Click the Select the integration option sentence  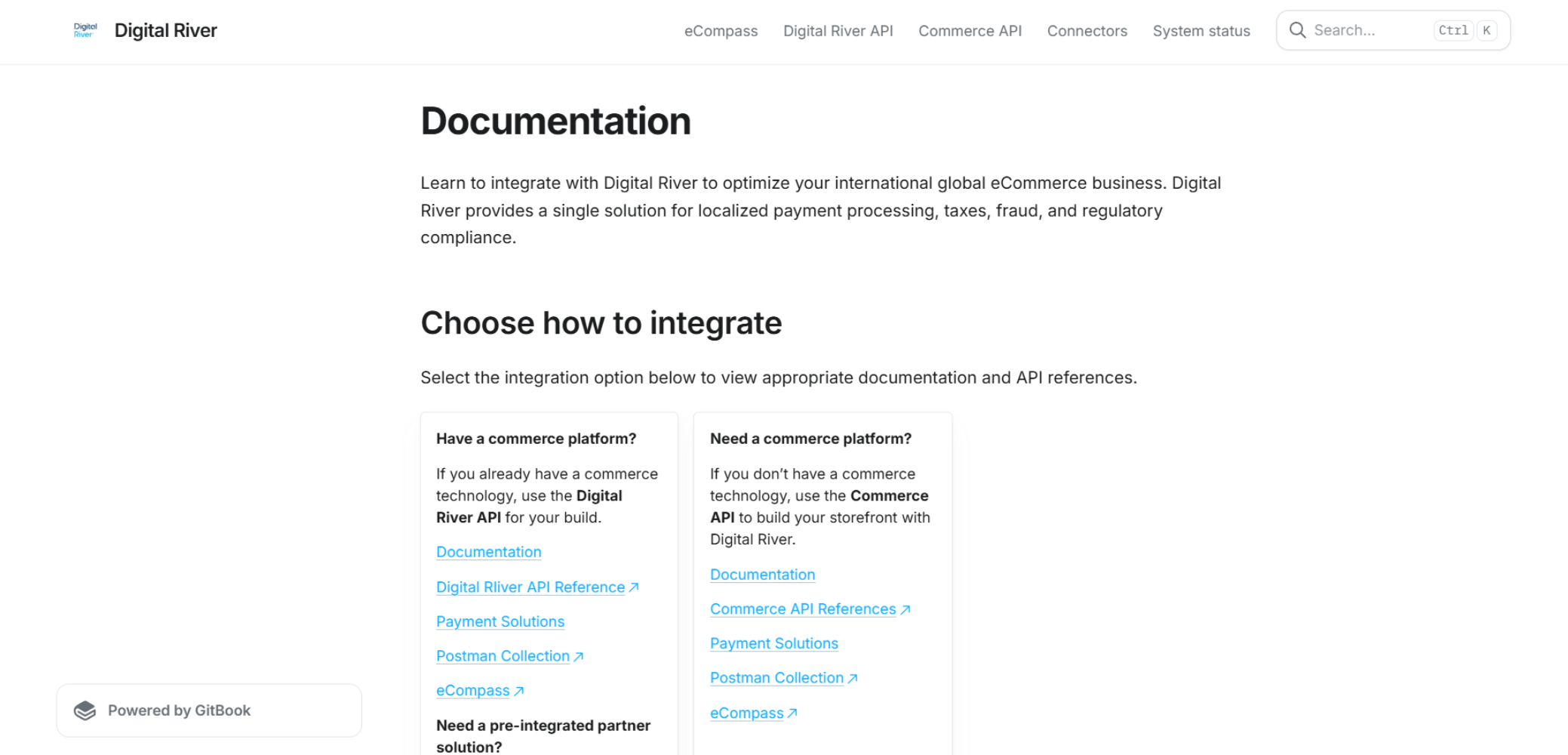click(779, 377)
